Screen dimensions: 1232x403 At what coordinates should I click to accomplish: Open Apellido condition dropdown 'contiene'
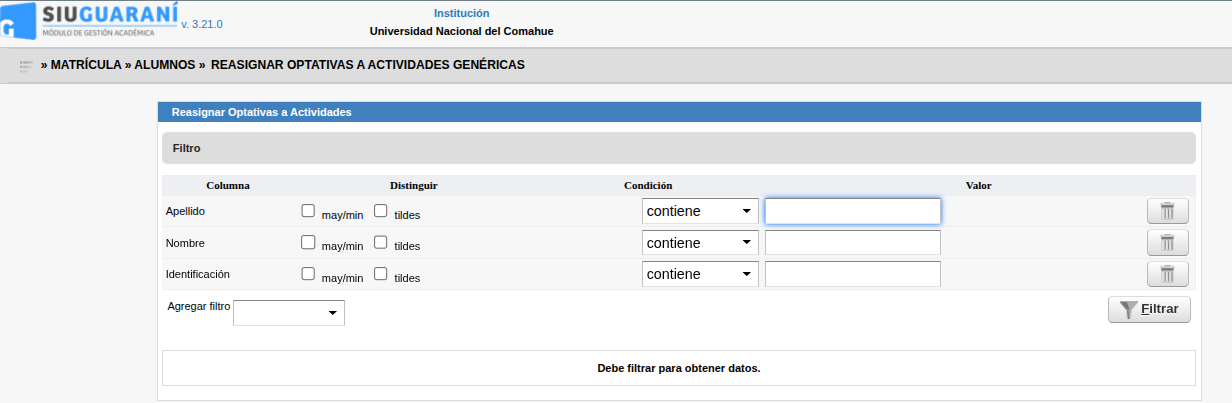700,211
